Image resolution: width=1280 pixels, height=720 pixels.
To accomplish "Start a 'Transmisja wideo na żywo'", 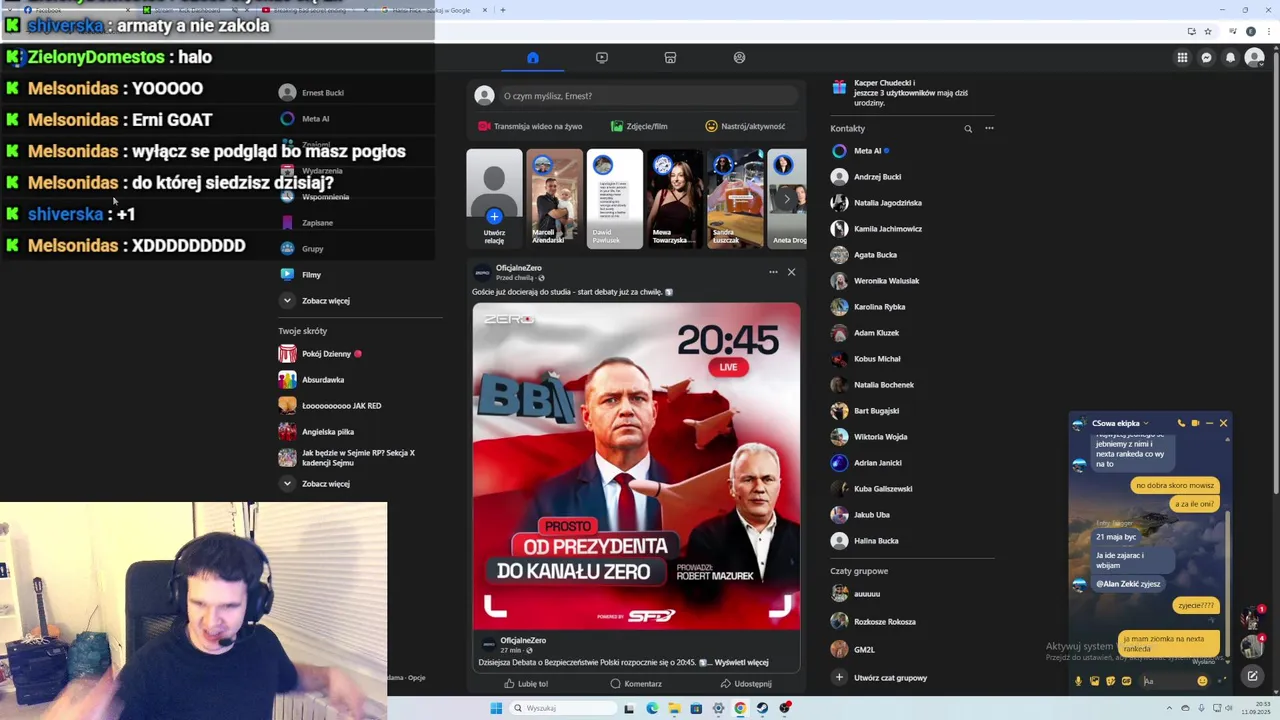I will pos(530,126).
